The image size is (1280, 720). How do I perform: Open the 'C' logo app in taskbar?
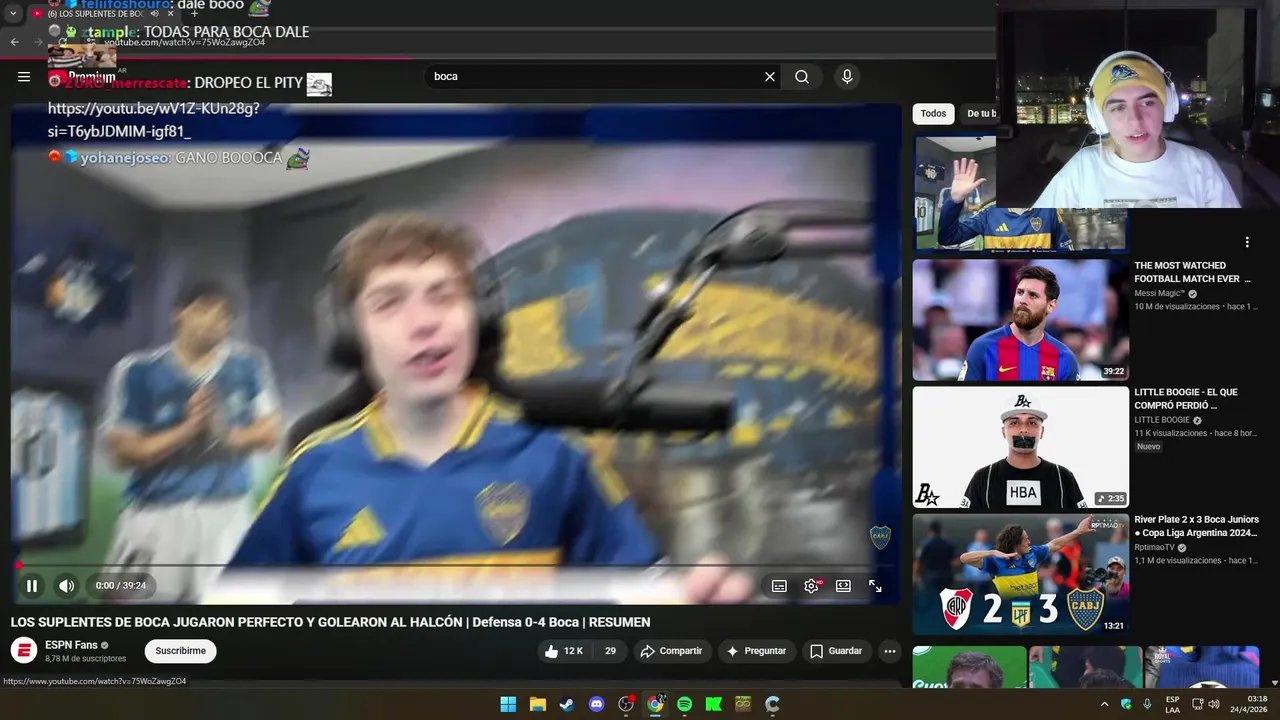point(772,704)
